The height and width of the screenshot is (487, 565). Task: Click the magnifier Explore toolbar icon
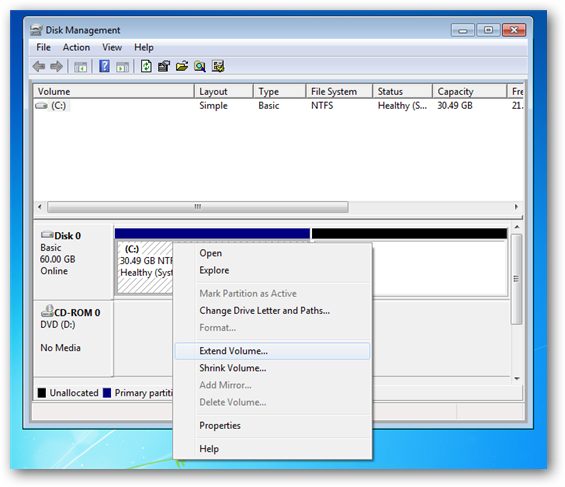200,66
